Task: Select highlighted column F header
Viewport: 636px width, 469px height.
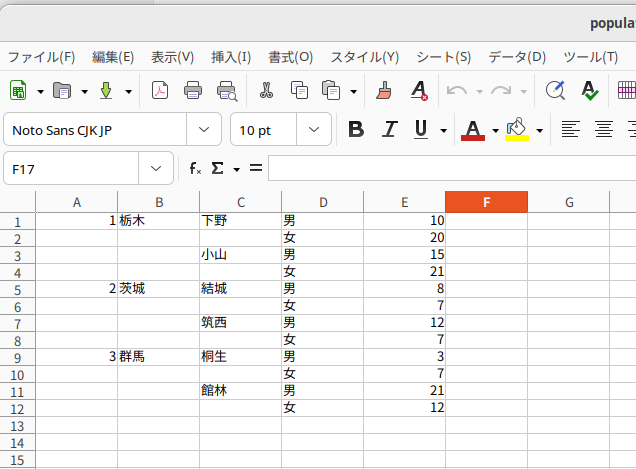Action: (x=486, y=202)
